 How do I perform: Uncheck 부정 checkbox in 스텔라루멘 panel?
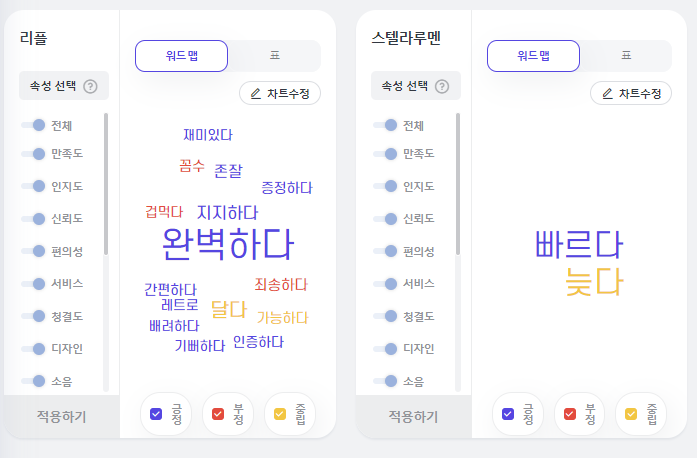pyautogui.click(x=569, y=414)
